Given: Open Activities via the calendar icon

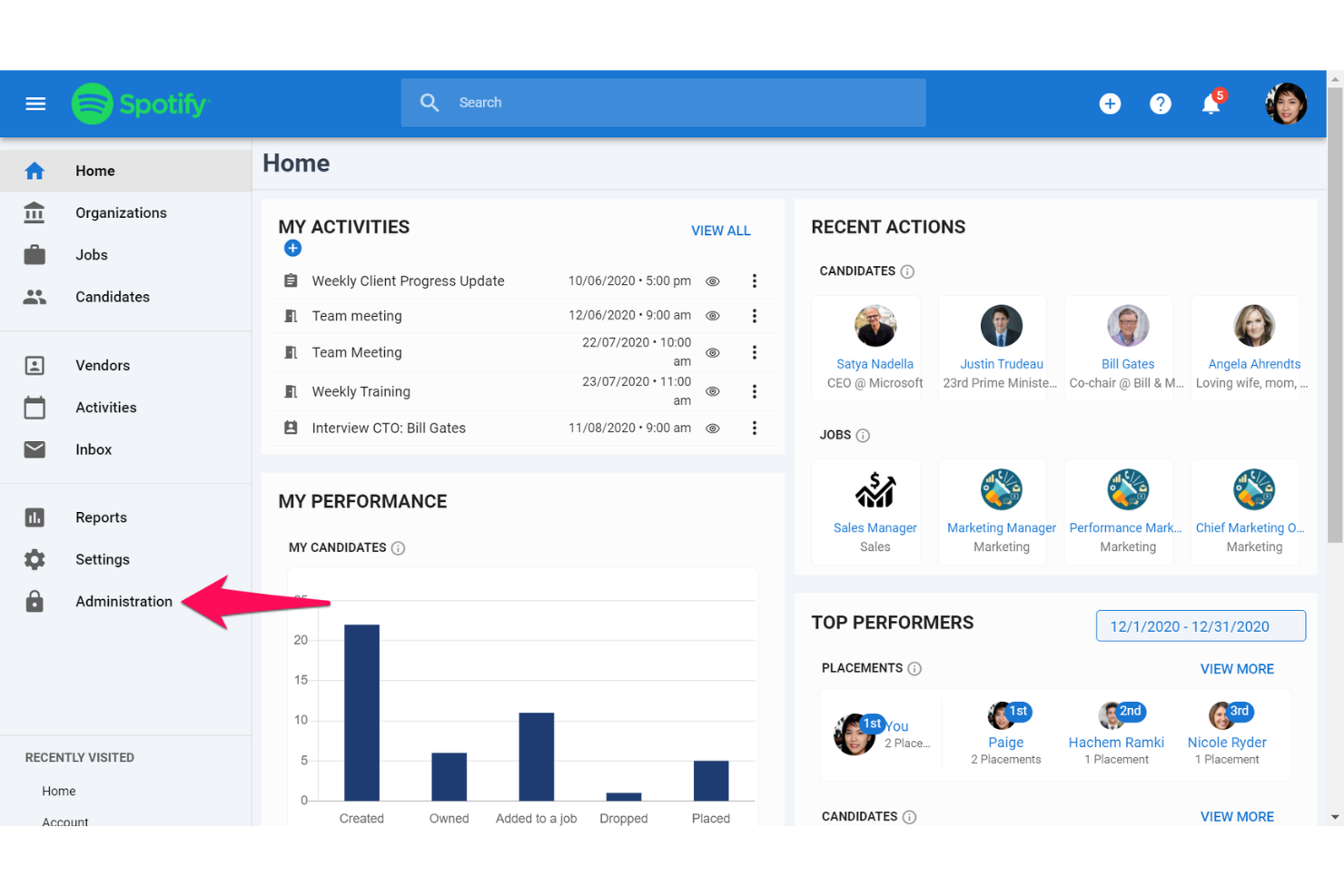Looking at the screenshot, I should point(34,407).
